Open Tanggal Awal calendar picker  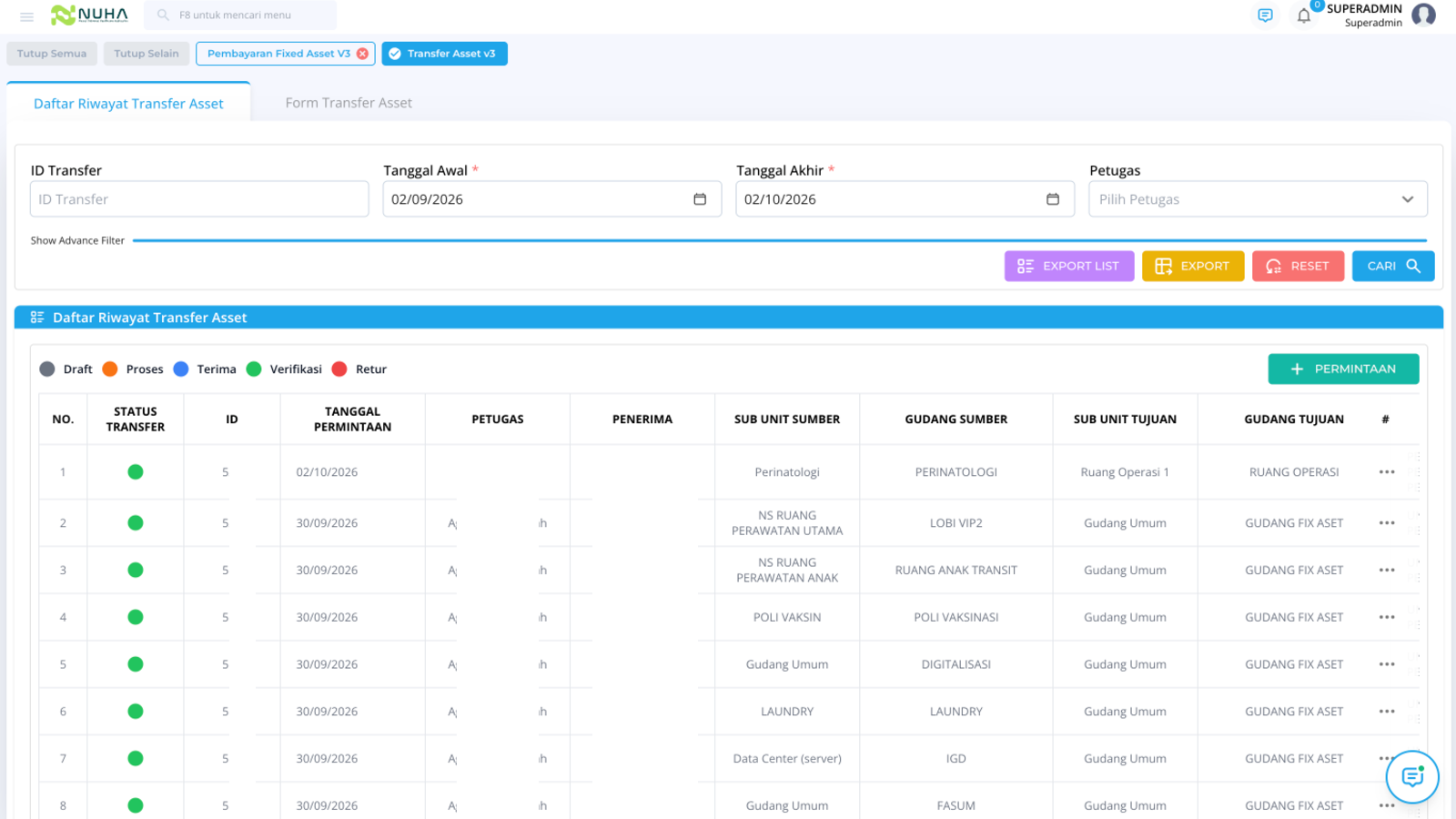pyautogui.click(x=700, y=199)
